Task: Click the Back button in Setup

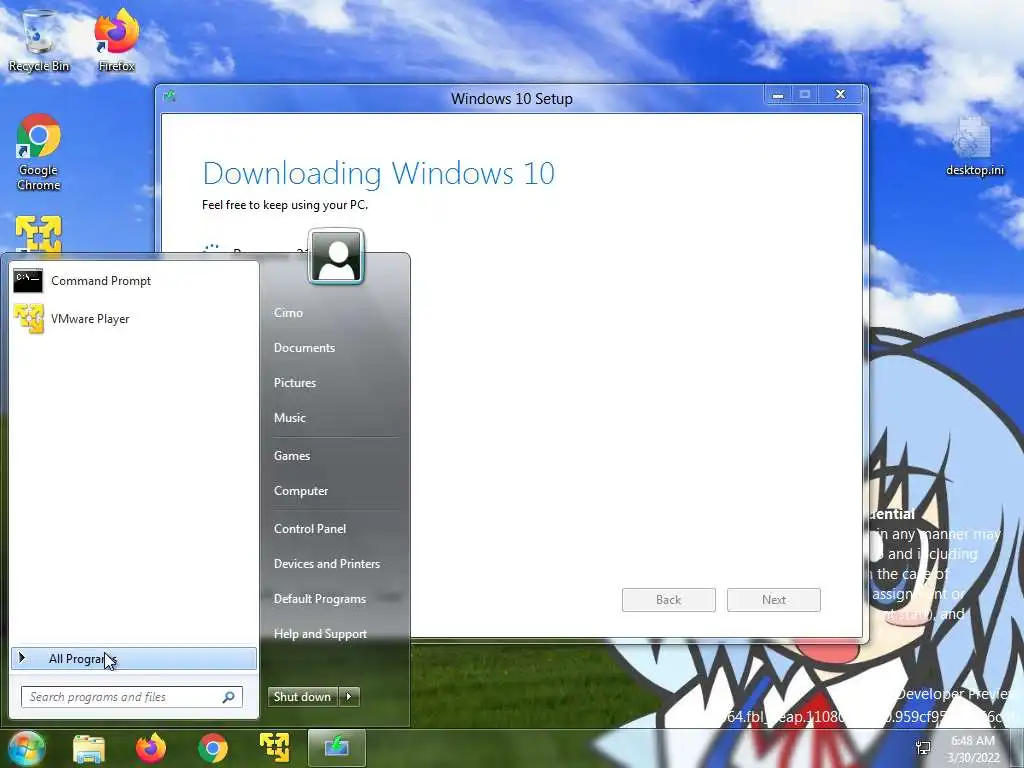Action: click(669, 600)
